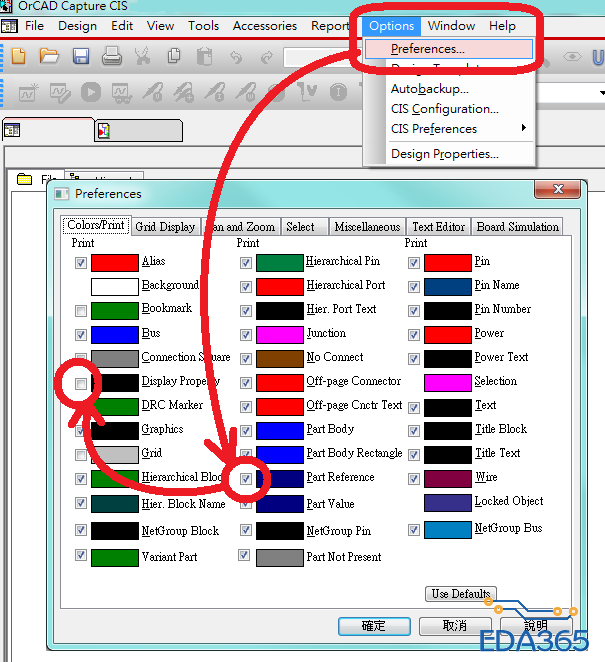Click the 說明 Help button
Image resolution: width=605 pixels, height=662 pixels.
[x=536, y=626]
